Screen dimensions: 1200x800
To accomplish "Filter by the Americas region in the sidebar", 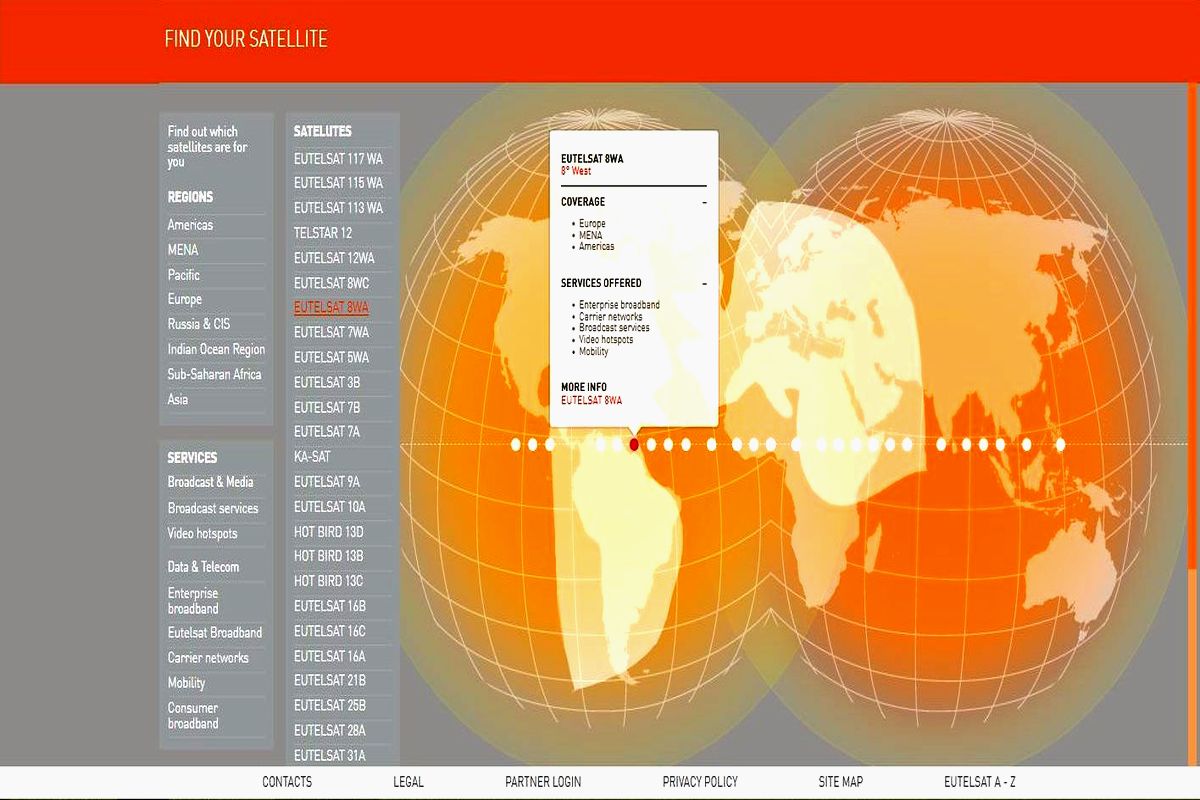I will tap(190, 225).
